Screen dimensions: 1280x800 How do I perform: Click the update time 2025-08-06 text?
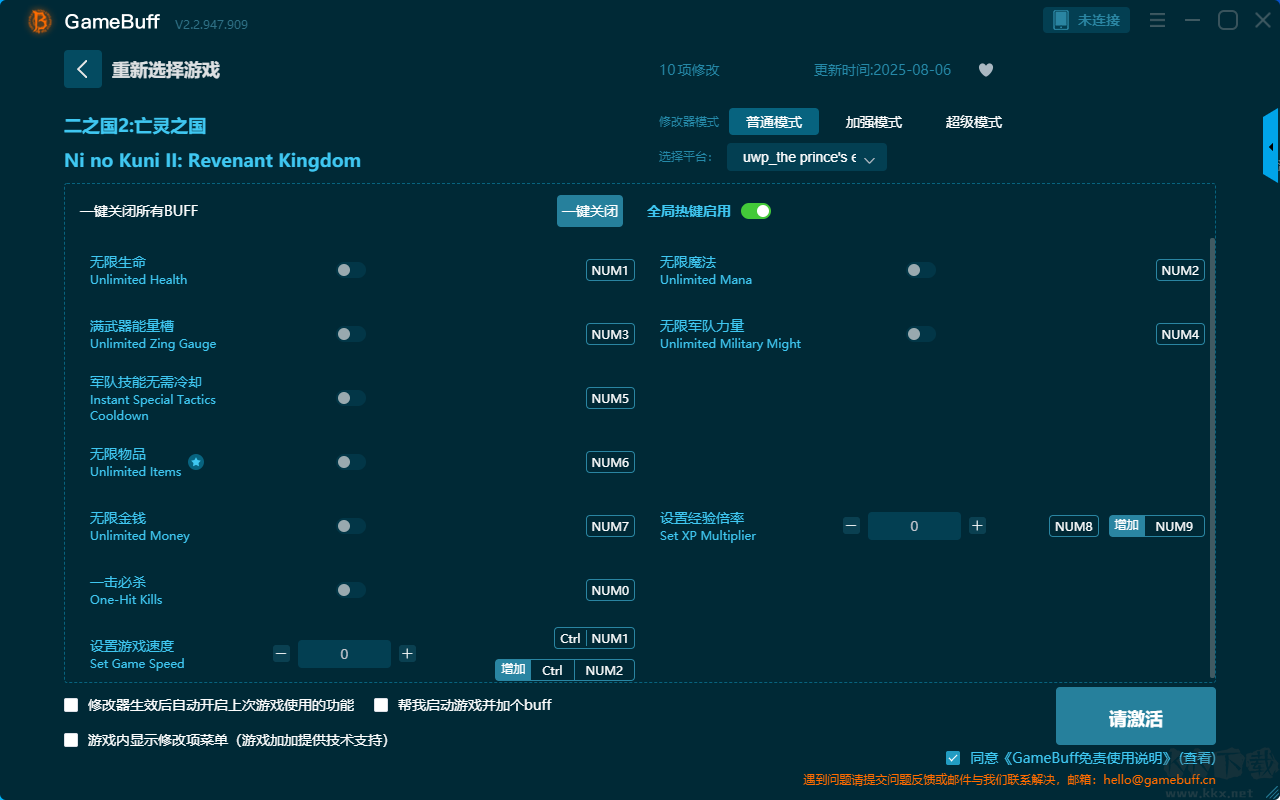[x=883, y=70]
